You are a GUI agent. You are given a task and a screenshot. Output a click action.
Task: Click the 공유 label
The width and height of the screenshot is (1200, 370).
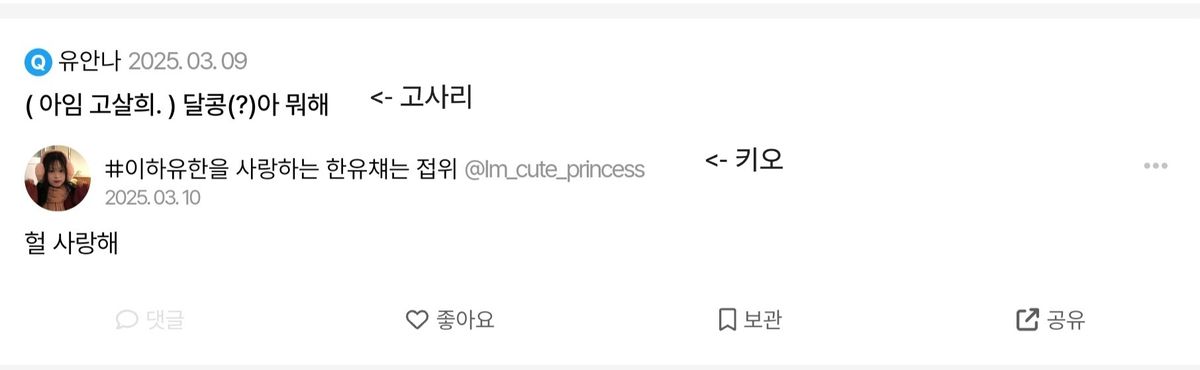1066,320
